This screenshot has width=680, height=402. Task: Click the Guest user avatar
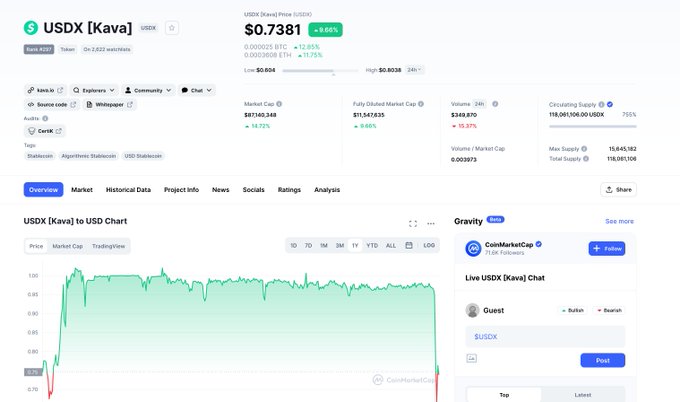point(472,310)
